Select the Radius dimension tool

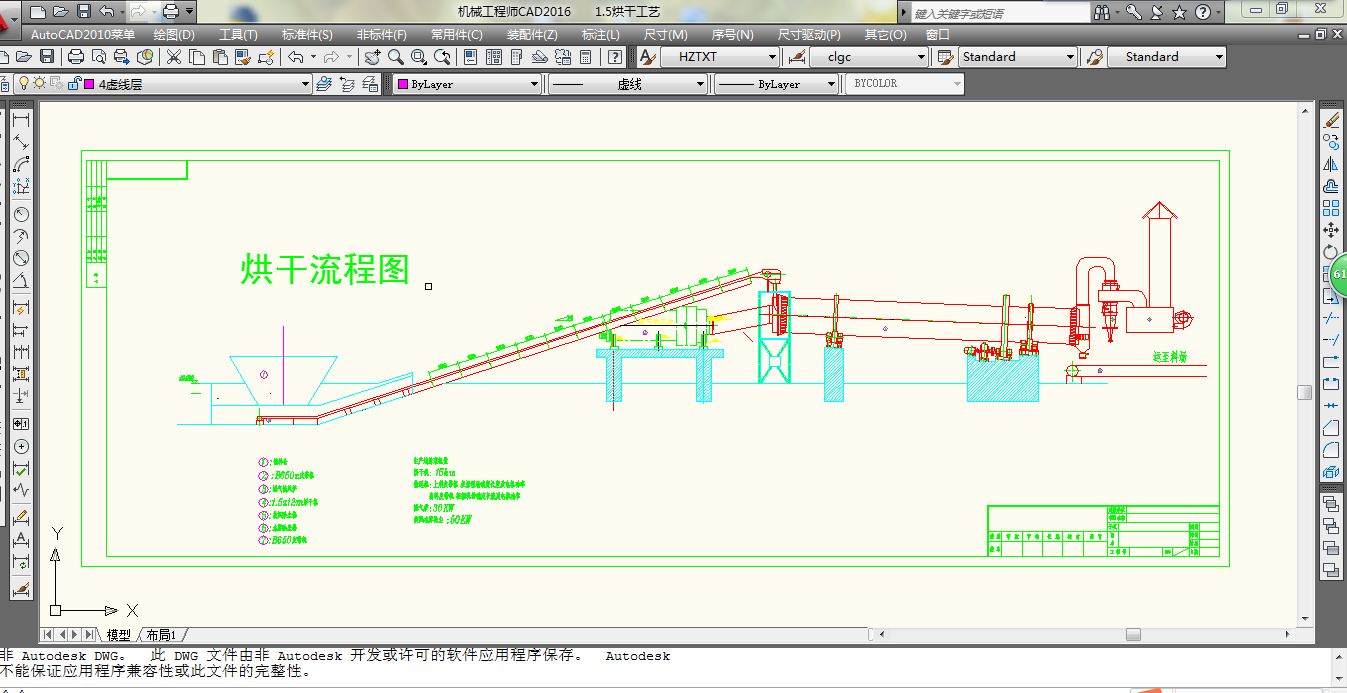tap(21, 214)
